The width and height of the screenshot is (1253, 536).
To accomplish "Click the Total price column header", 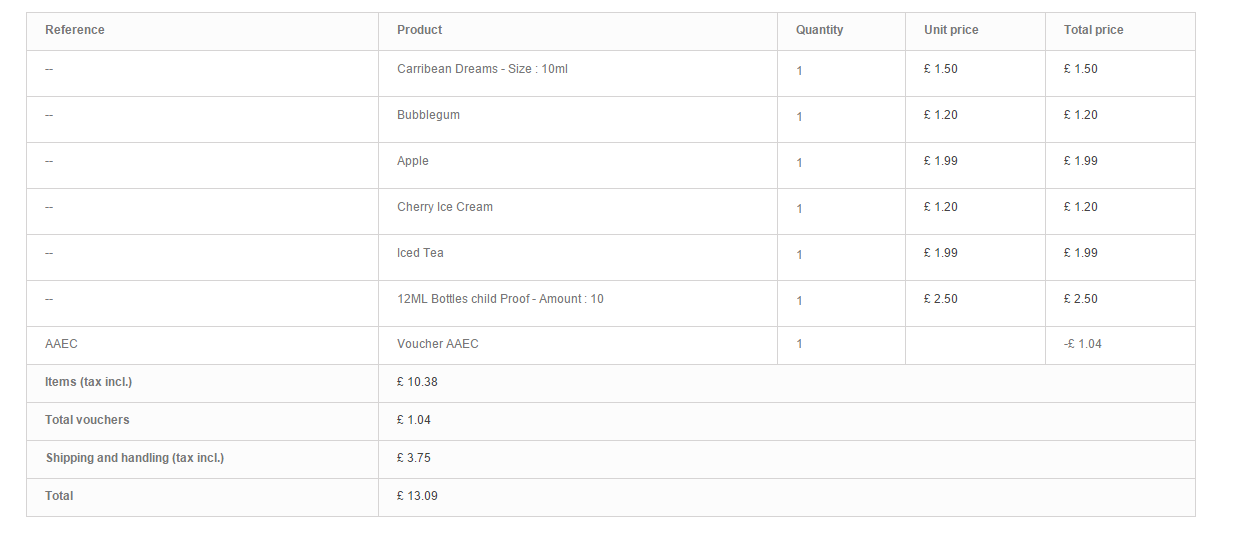I will tap(1094, 30).
